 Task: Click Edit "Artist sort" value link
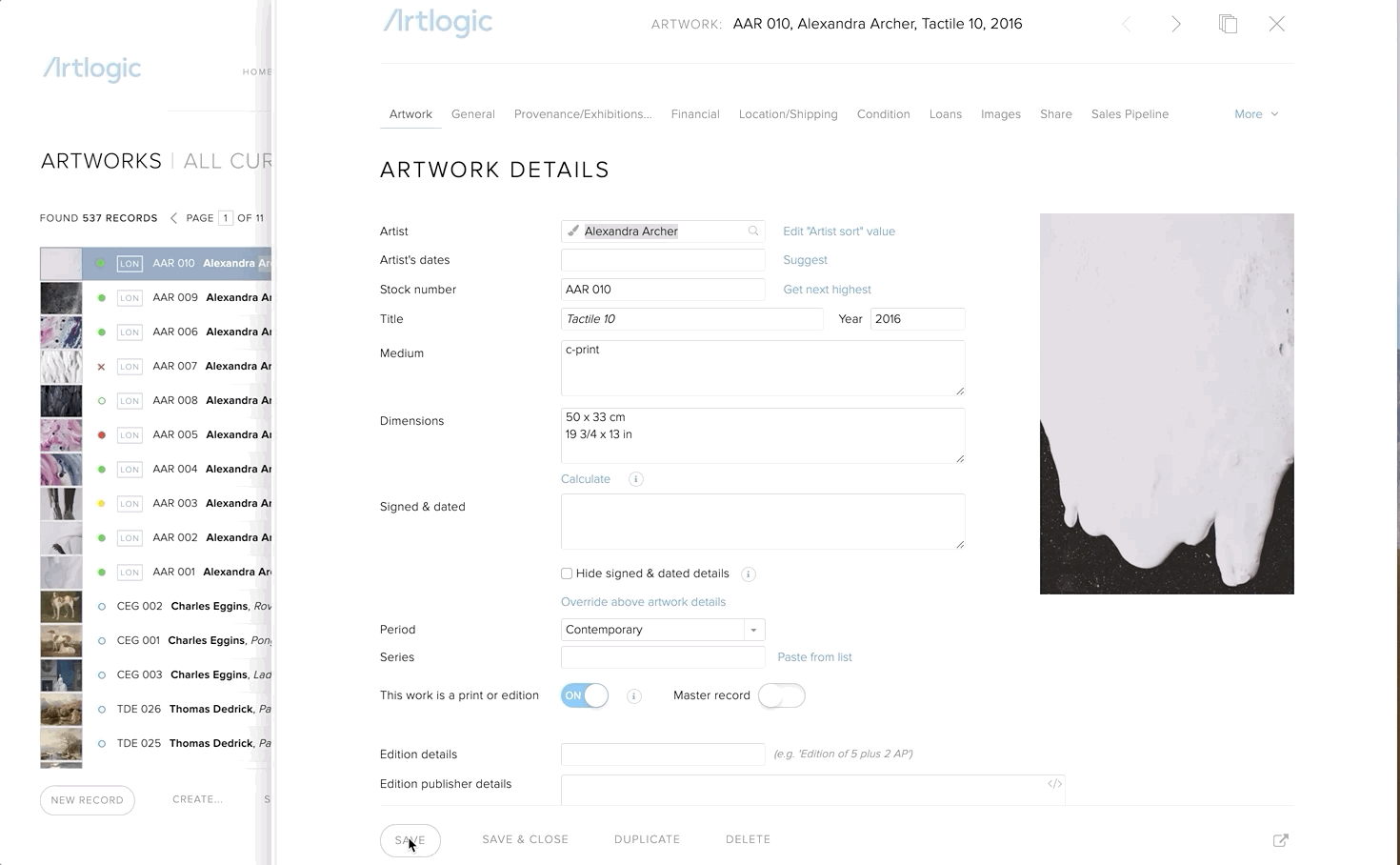pyautogui.click(x=839, y=231)
